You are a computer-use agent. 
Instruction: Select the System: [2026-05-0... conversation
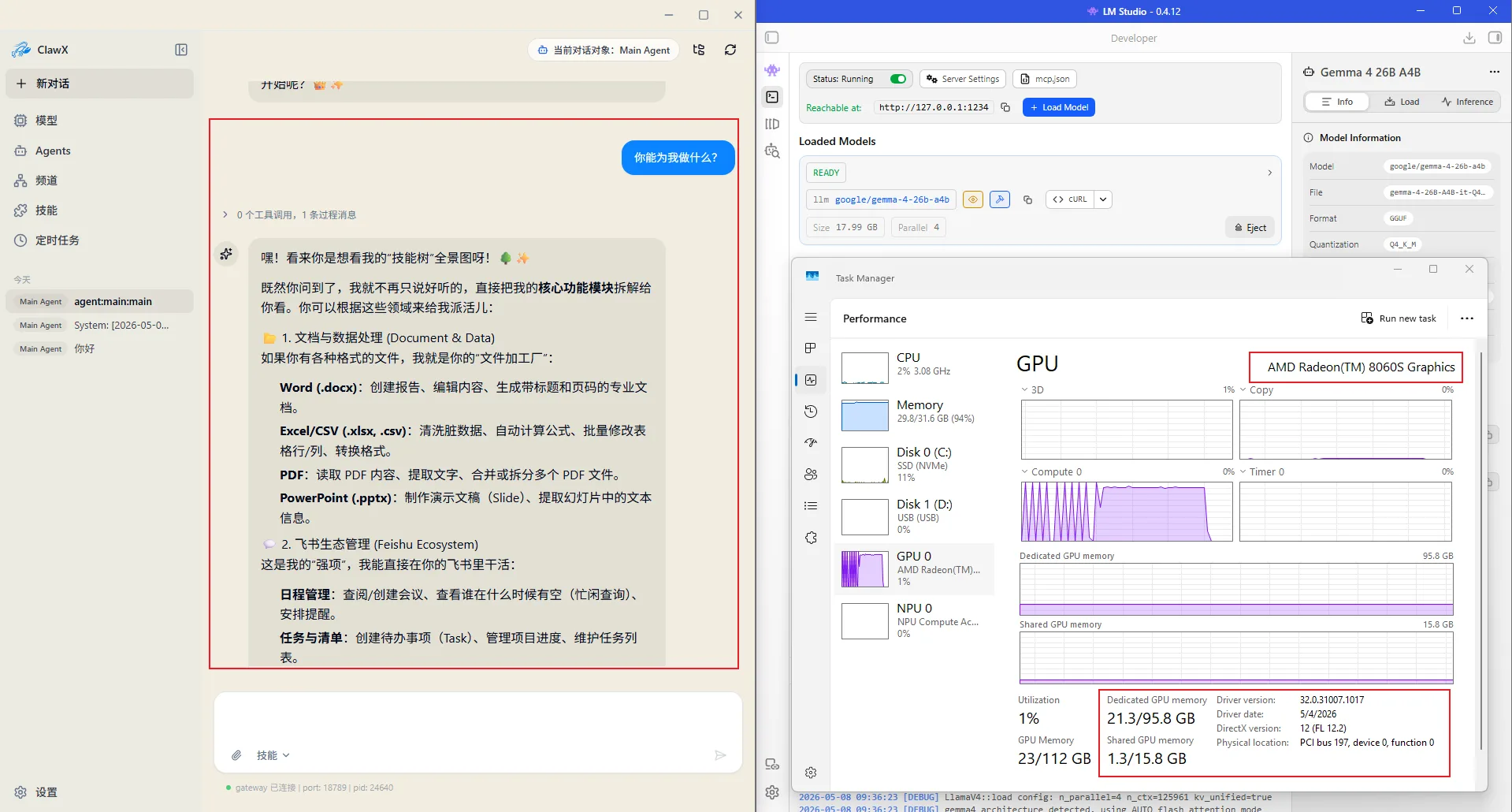pos(99,325)
